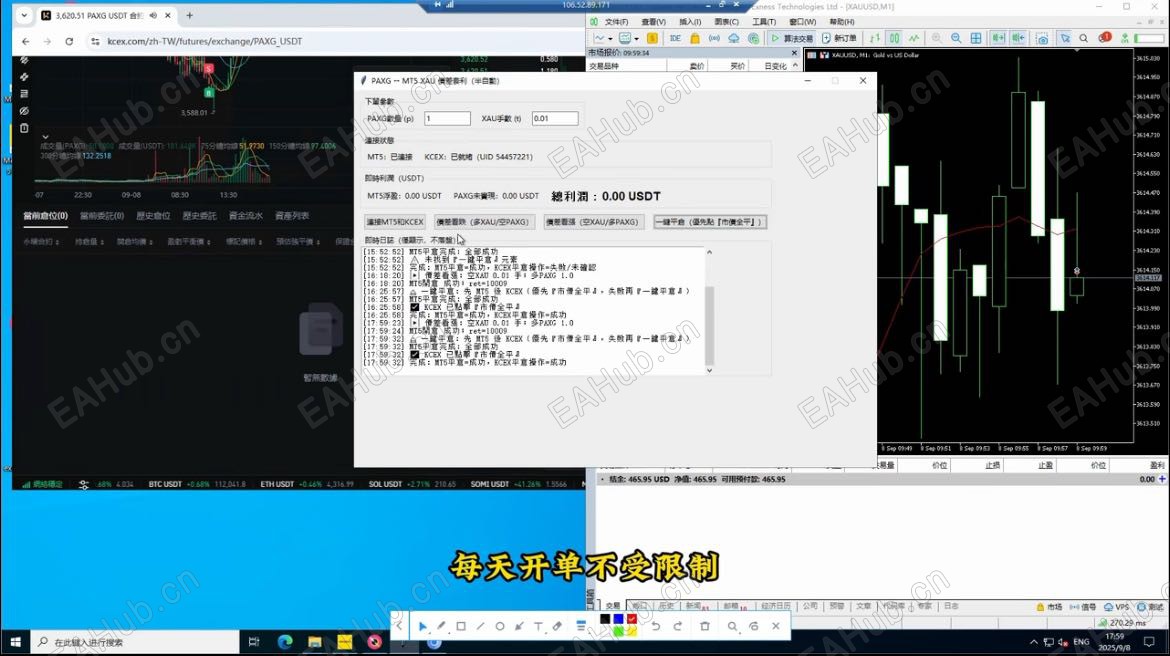The image size is (1170, 656).
Task: Click the log scrollbar down arrow
Action: (709, 369)
